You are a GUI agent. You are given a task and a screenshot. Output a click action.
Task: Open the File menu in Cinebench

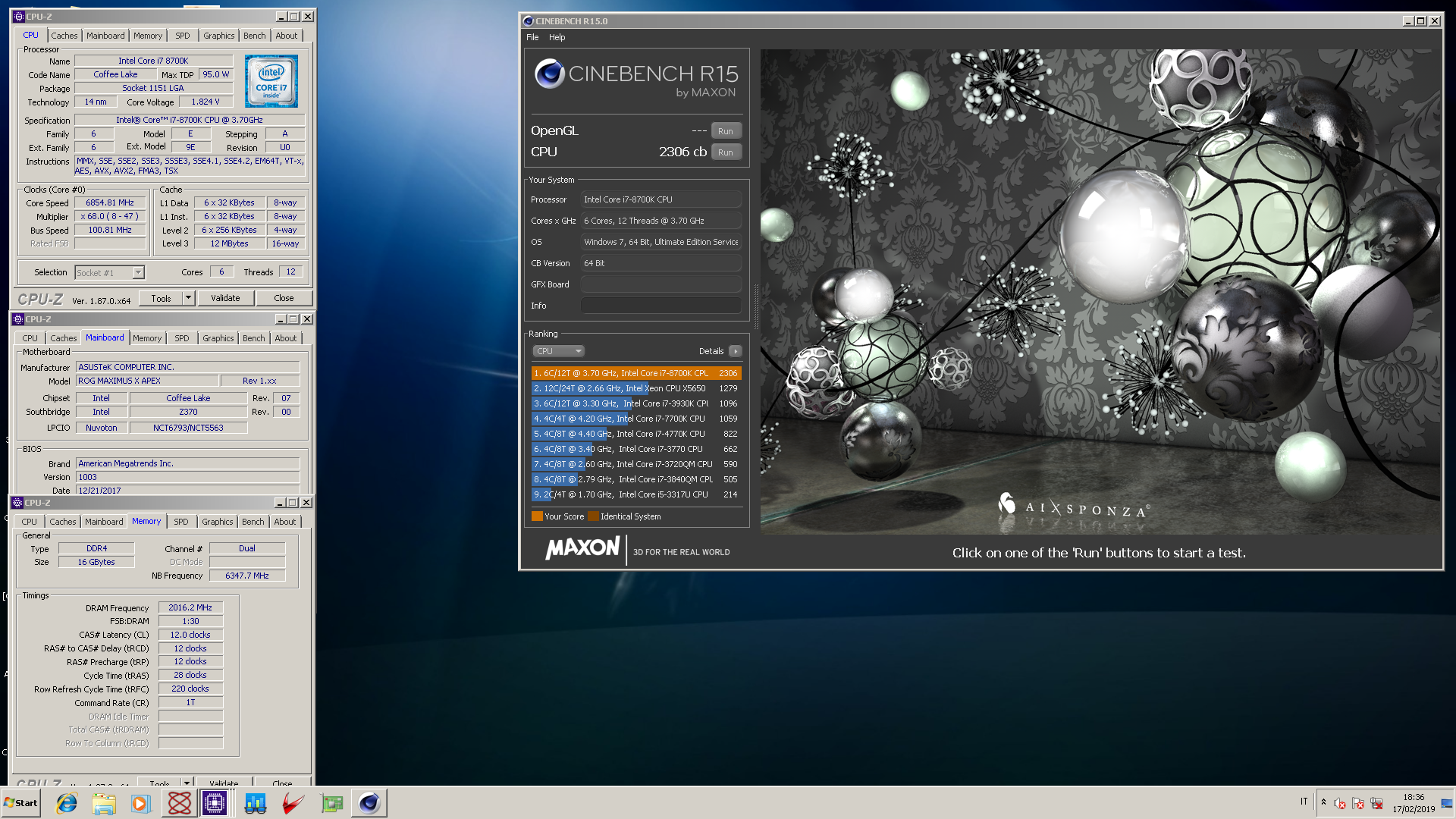pyautogui.click(x=532, y=37)
